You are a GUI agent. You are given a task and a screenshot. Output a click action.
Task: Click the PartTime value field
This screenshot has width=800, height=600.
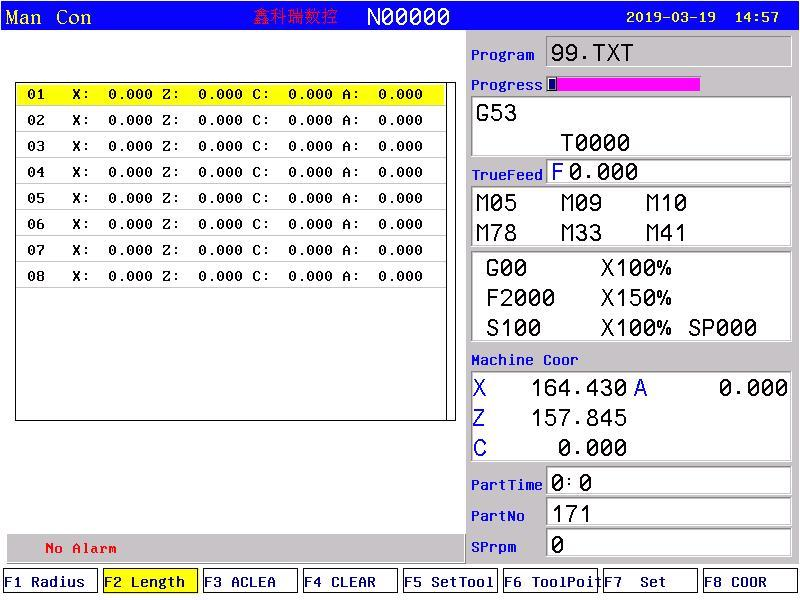point(668,482)
